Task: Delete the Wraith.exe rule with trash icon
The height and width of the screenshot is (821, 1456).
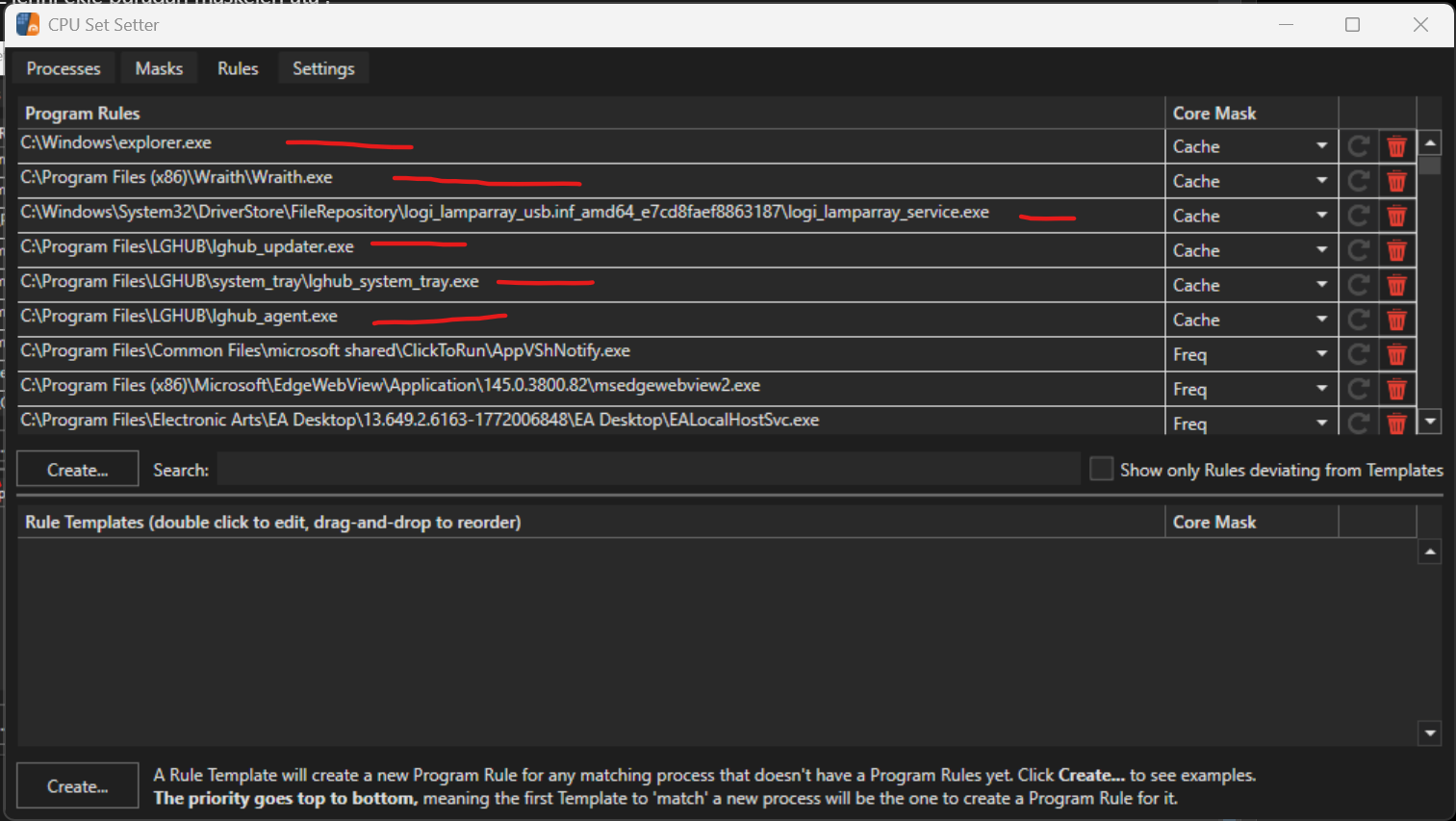Action: 1396,181
